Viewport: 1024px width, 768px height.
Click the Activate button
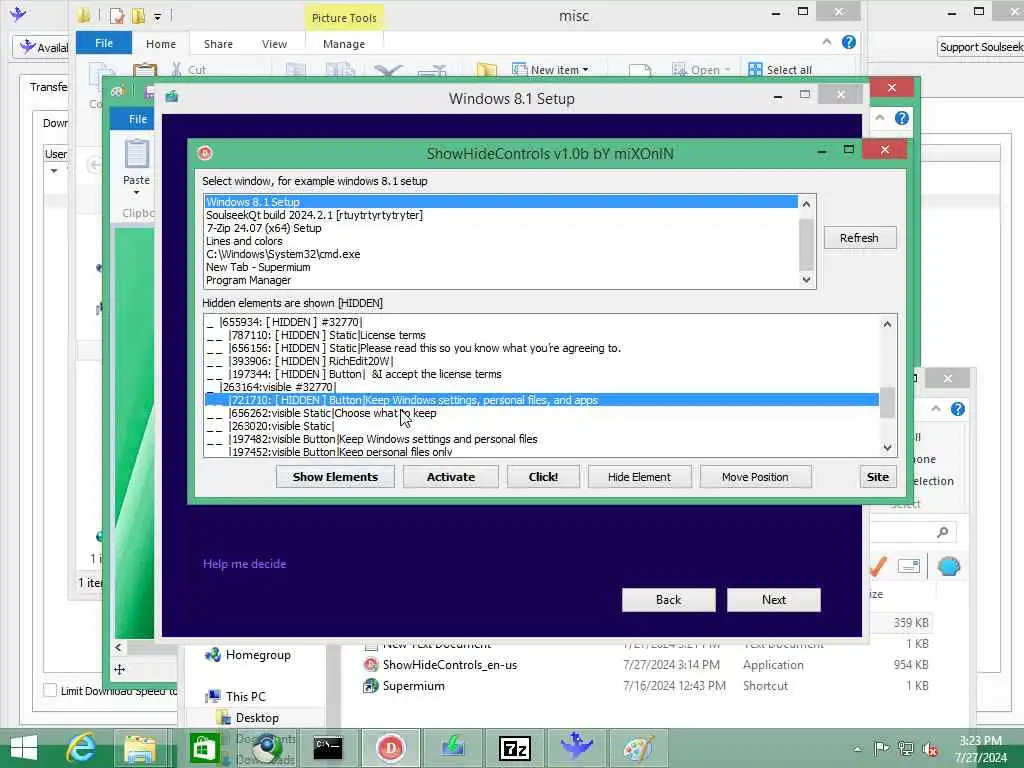(x=451, y=477)
